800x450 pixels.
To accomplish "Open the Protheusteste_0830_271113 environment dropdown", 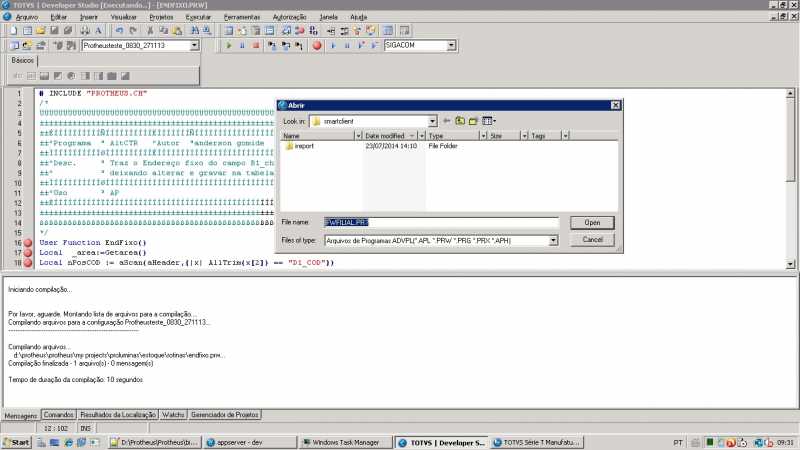I will [194, 45].
